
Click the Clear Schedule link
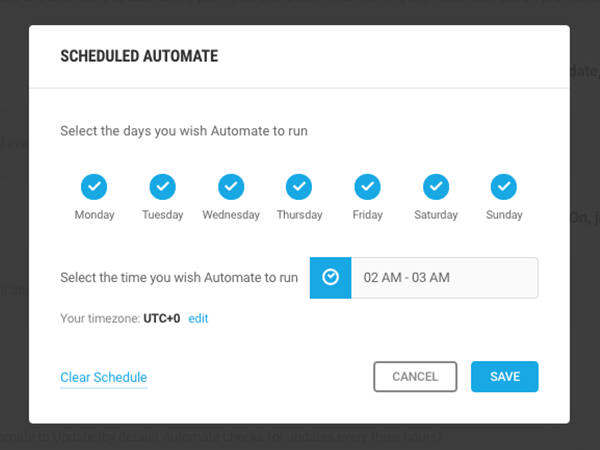point(104,377)
